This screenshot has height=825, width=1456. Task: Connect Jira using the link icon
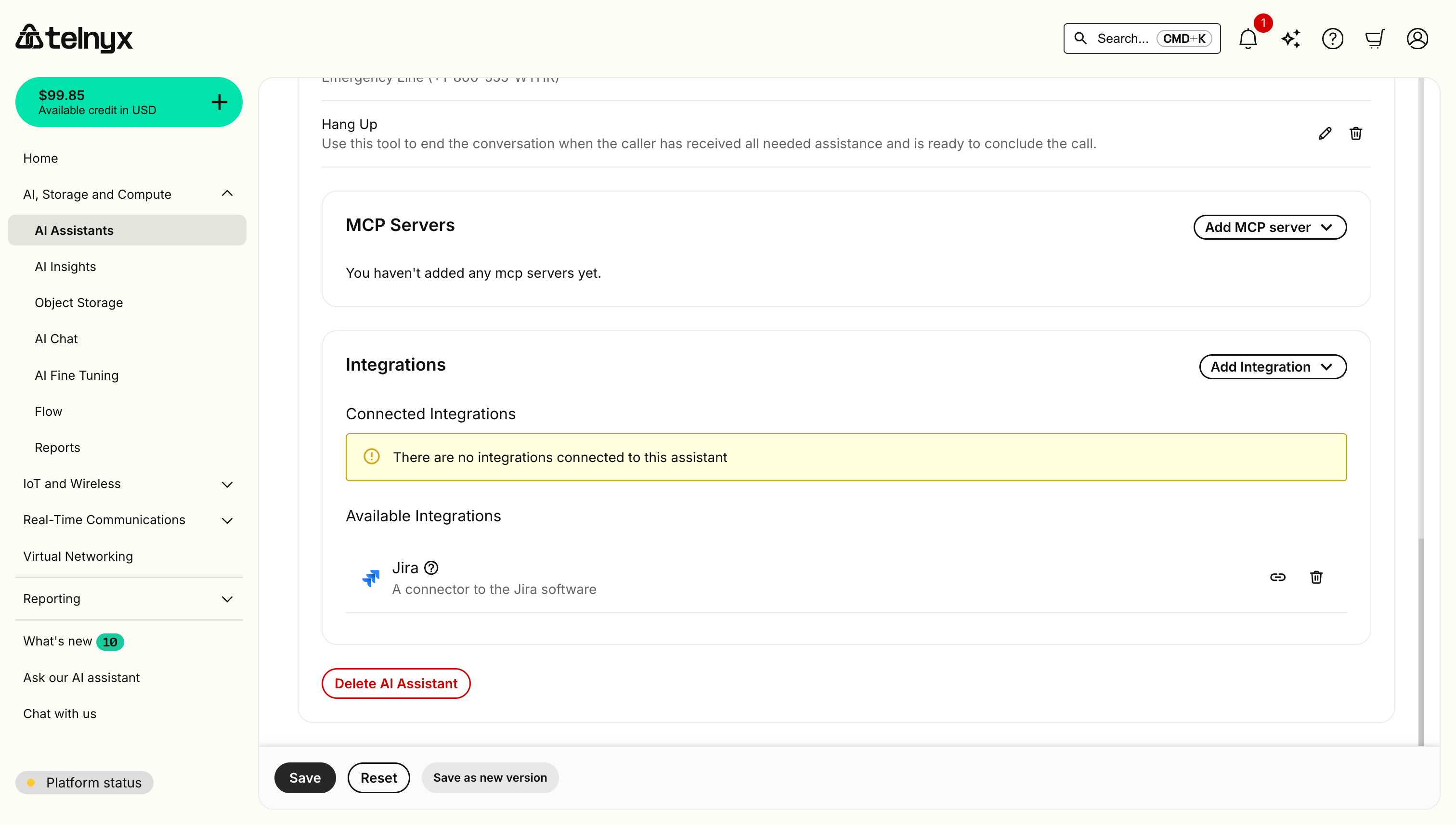pos(1279,578)
